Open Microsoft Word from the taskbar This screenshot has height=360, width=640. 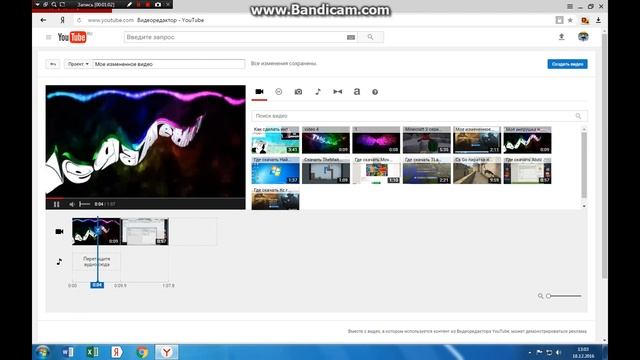68,352
